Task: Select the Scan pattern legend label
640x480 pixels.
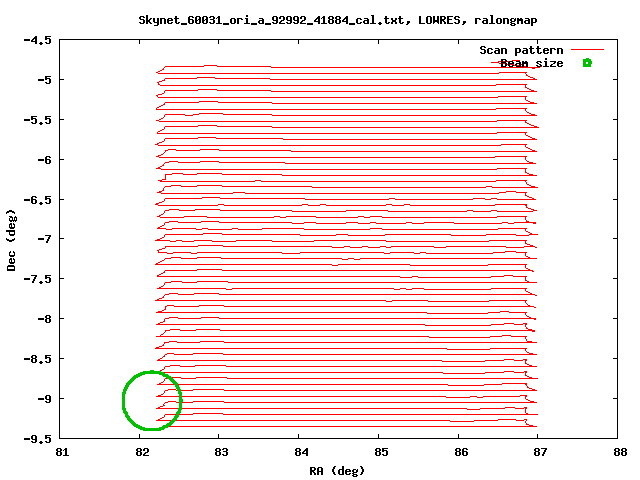Action: 521,50
